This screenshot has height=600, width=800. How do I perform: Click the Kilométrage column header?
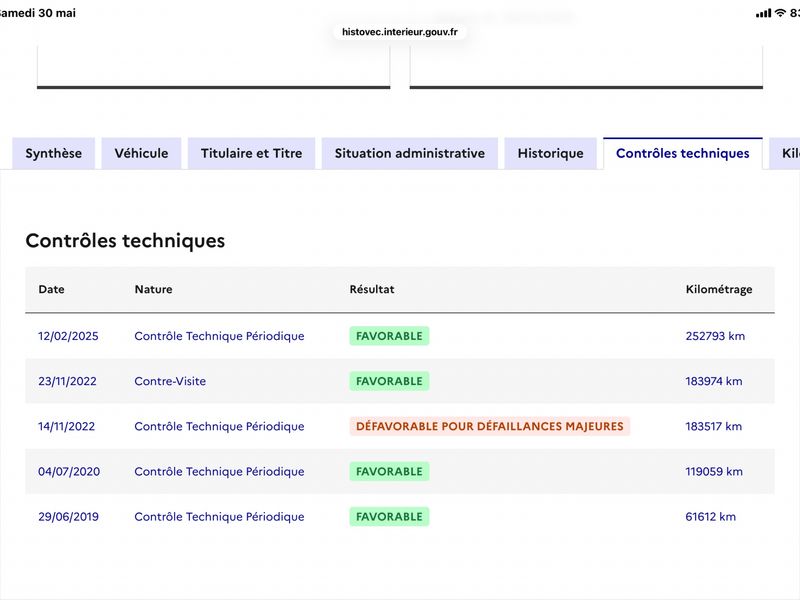719,289
